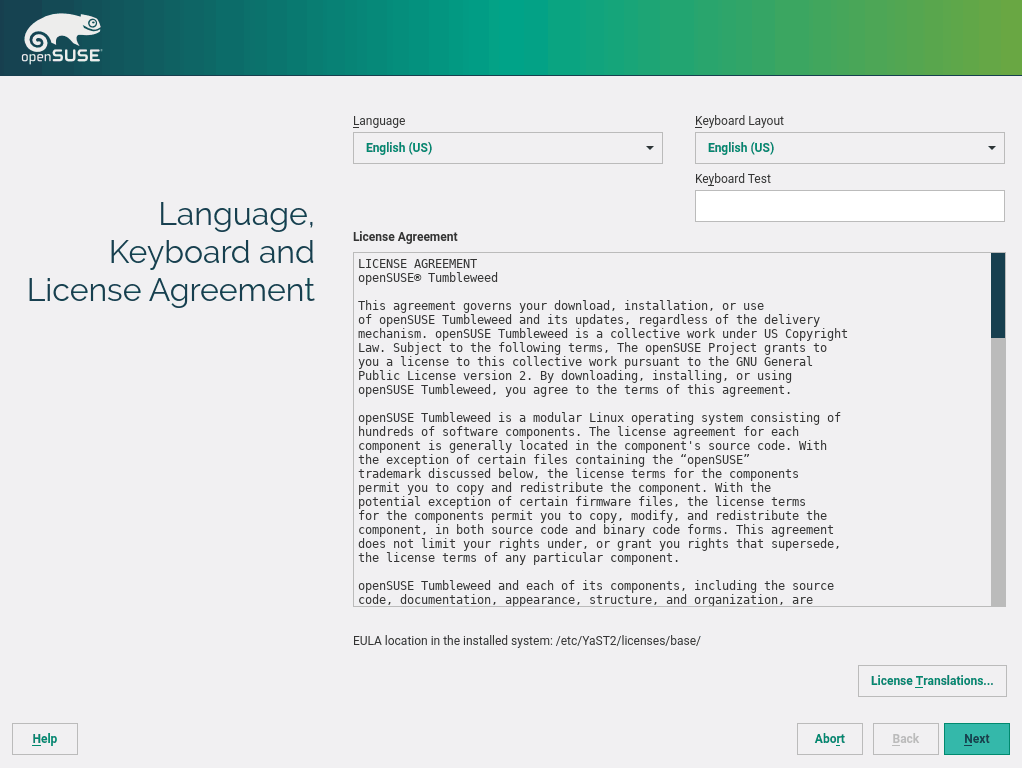Open License Translations
The height and width of the screenshot is (768, 1022).
[931, 681]
